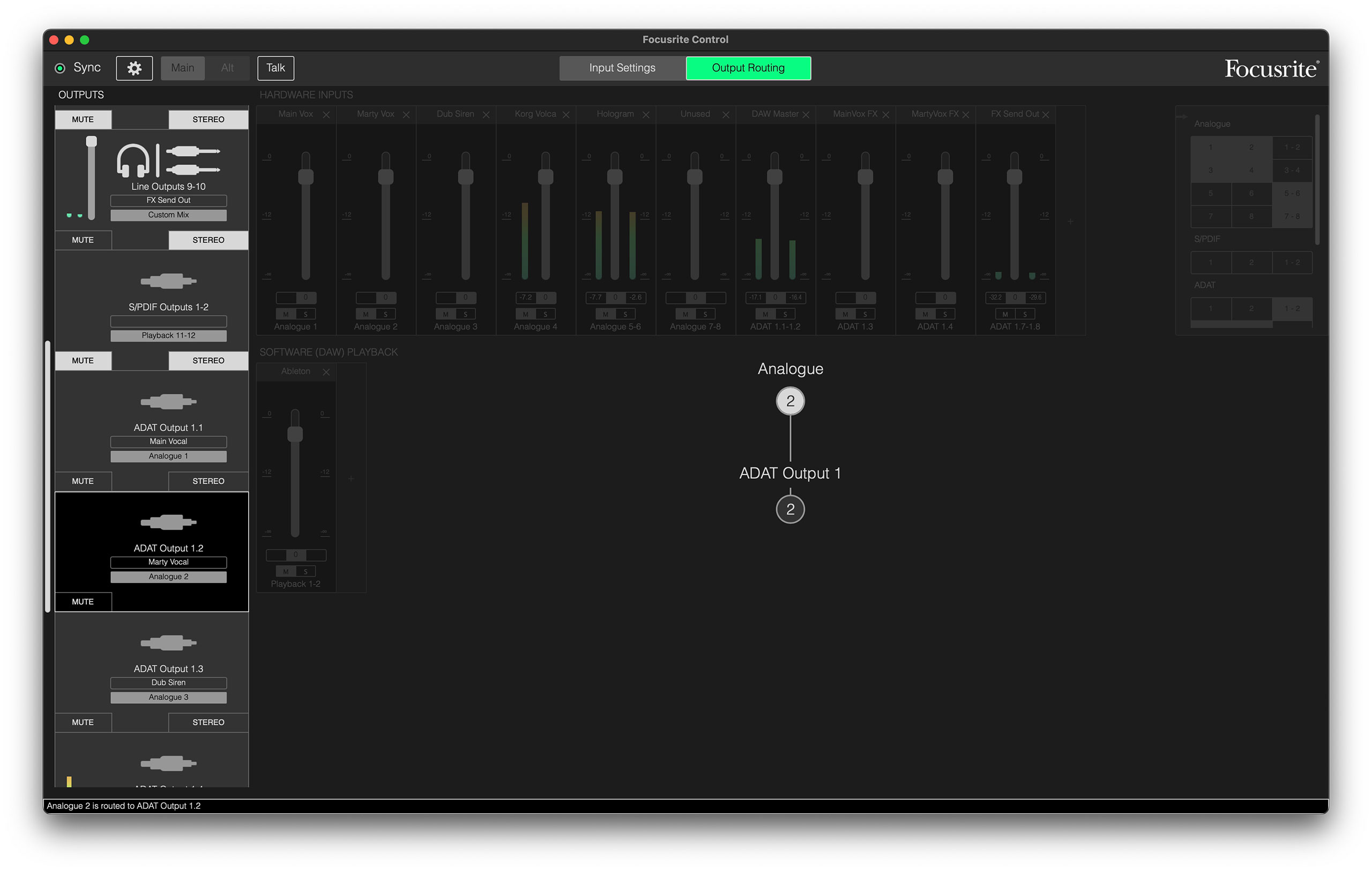The image size is (1372, 871).
Task: Select the Main monitor button
Action: click(x=182, y=68)
